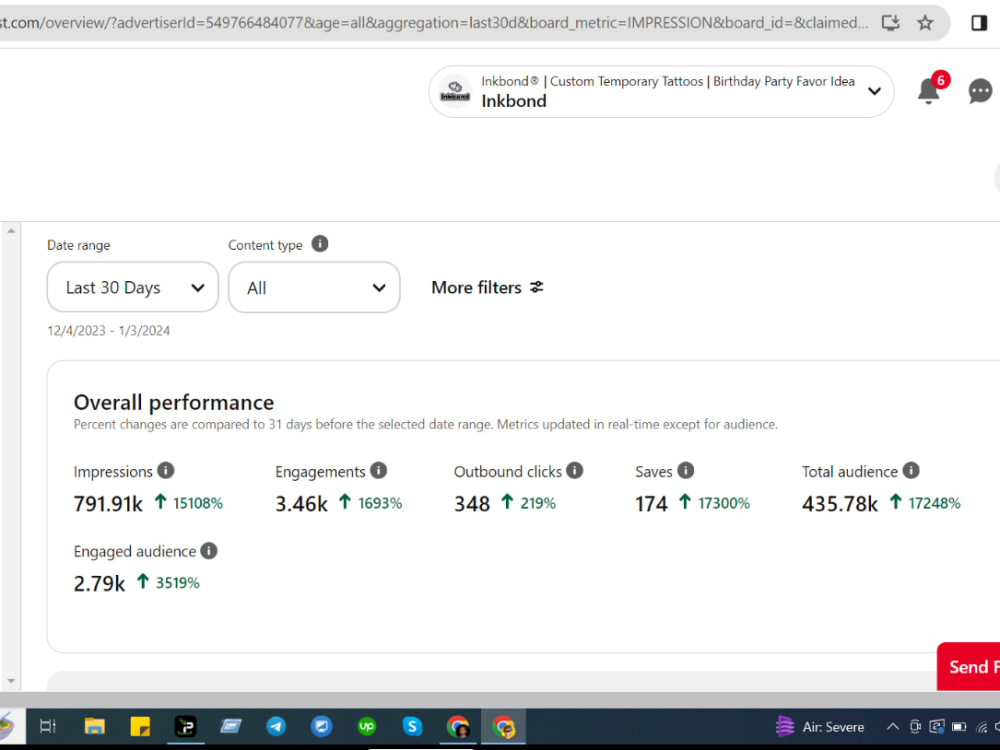
Task: Click the address bar URL
Action: coord(434,23)
